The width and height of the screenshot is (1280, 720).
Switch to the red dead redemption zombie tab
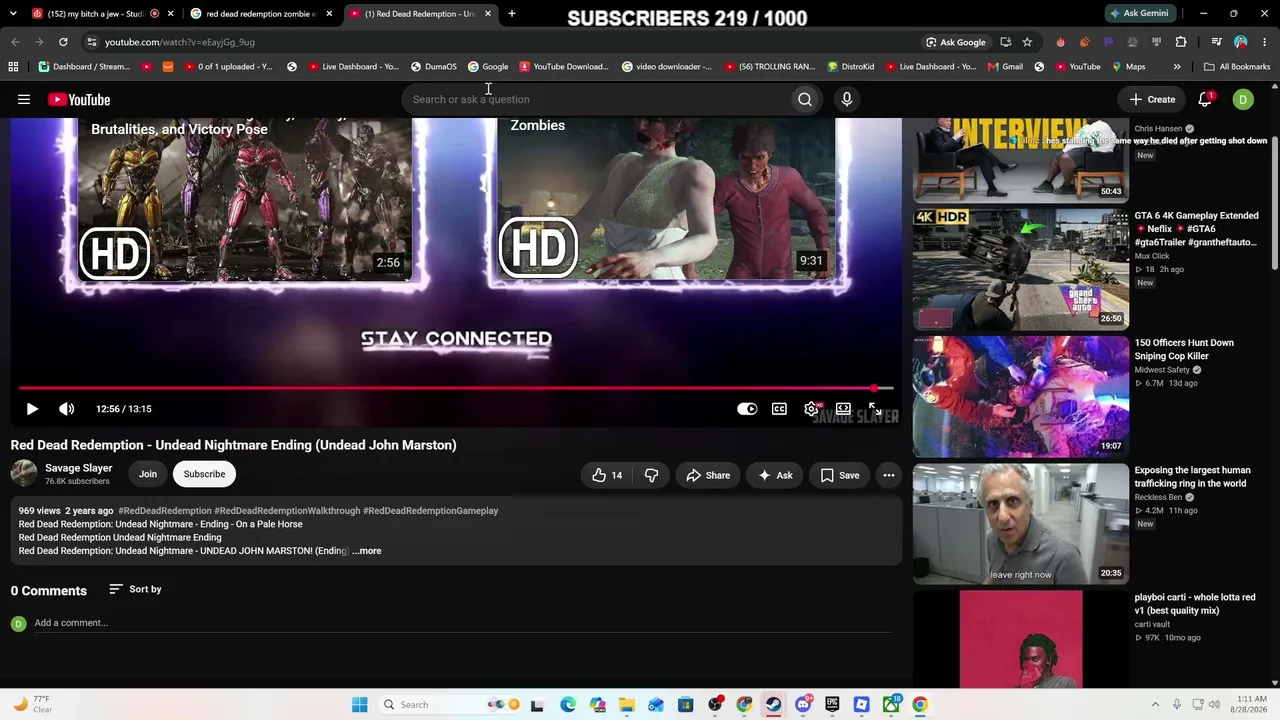point(259,14)
